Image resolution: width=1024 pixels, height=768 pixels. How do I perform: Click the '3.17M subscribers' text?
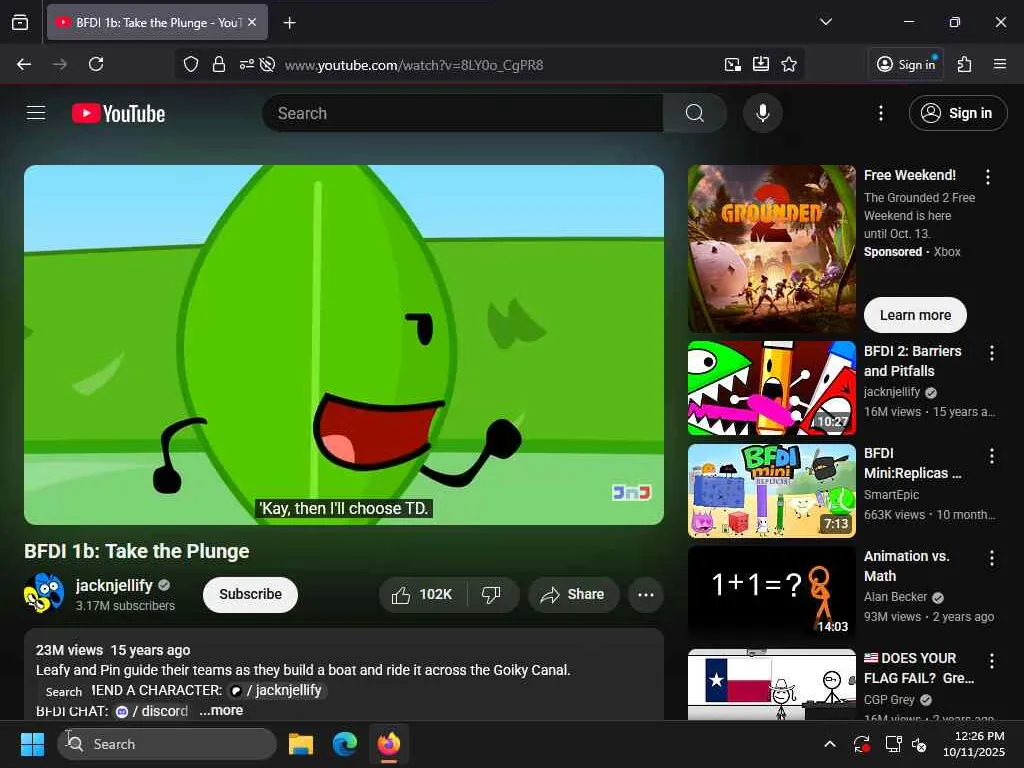[125, 605]
